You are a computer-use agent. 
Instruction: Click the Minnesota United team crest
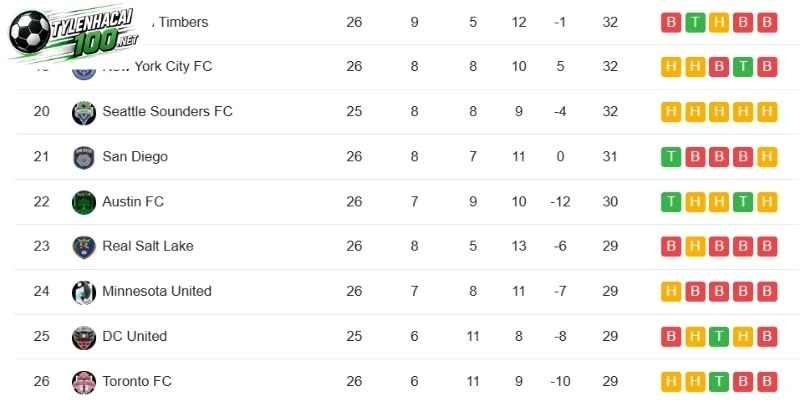pos(84,292)
